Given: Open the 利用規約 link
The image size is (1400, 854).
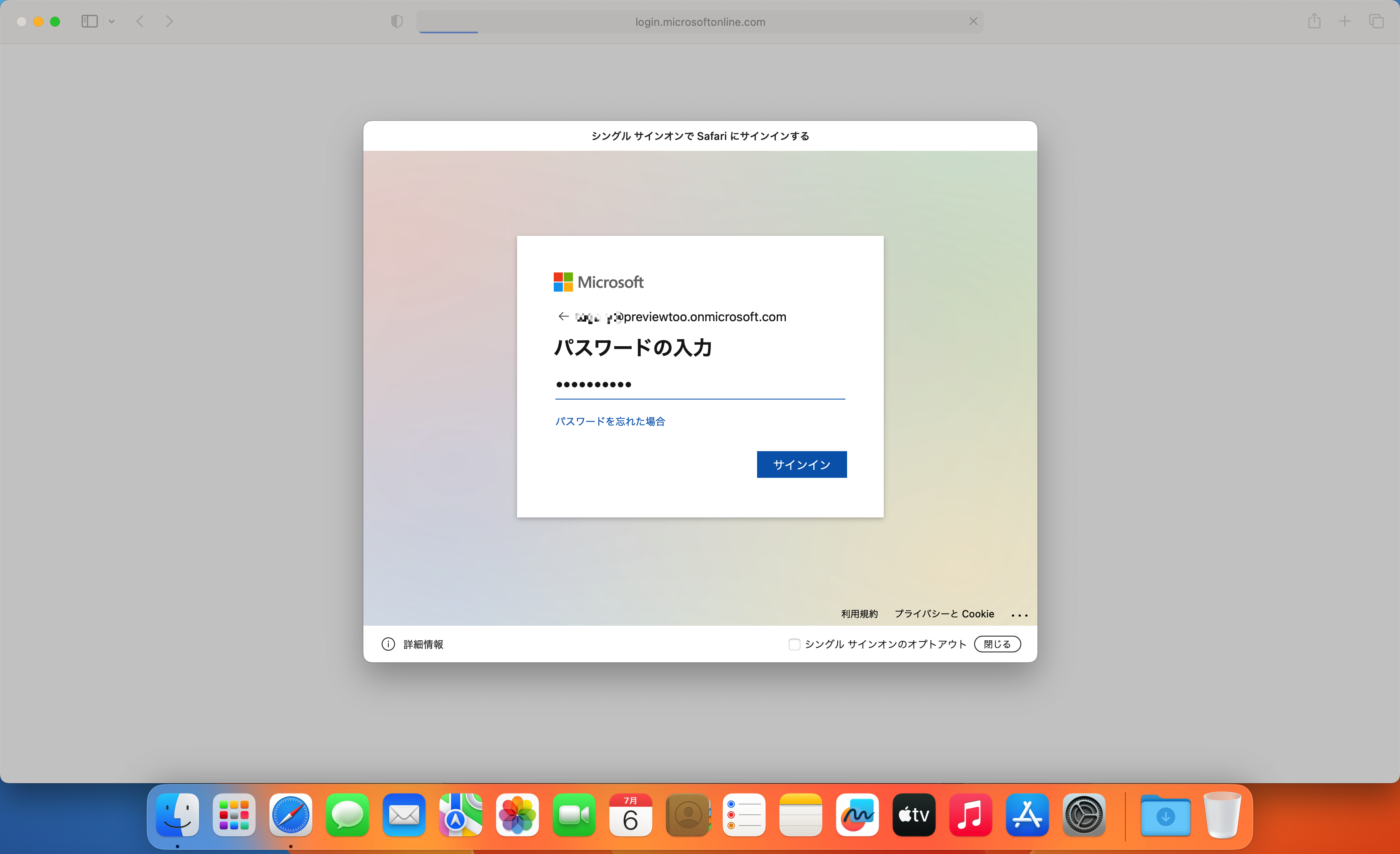Looking at the screenshot, I should pos(859,614).
